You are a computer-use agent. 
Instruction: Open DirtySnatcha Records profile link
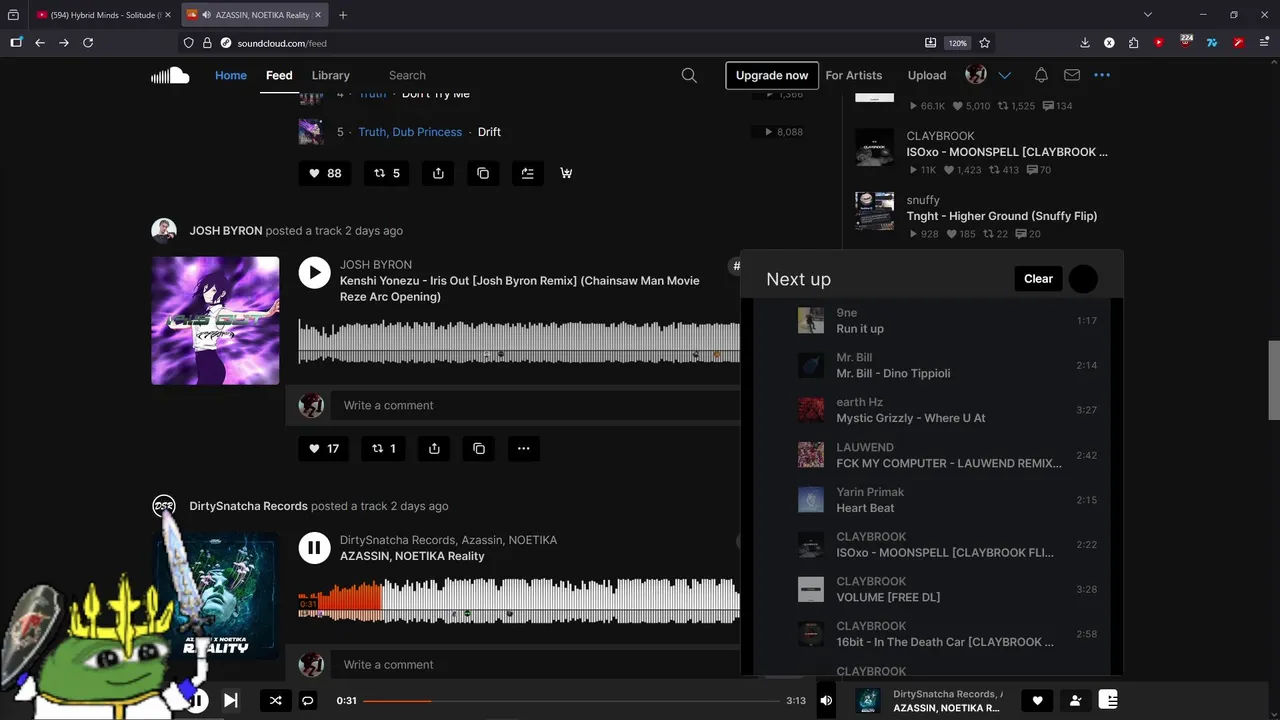pos(248,506)
